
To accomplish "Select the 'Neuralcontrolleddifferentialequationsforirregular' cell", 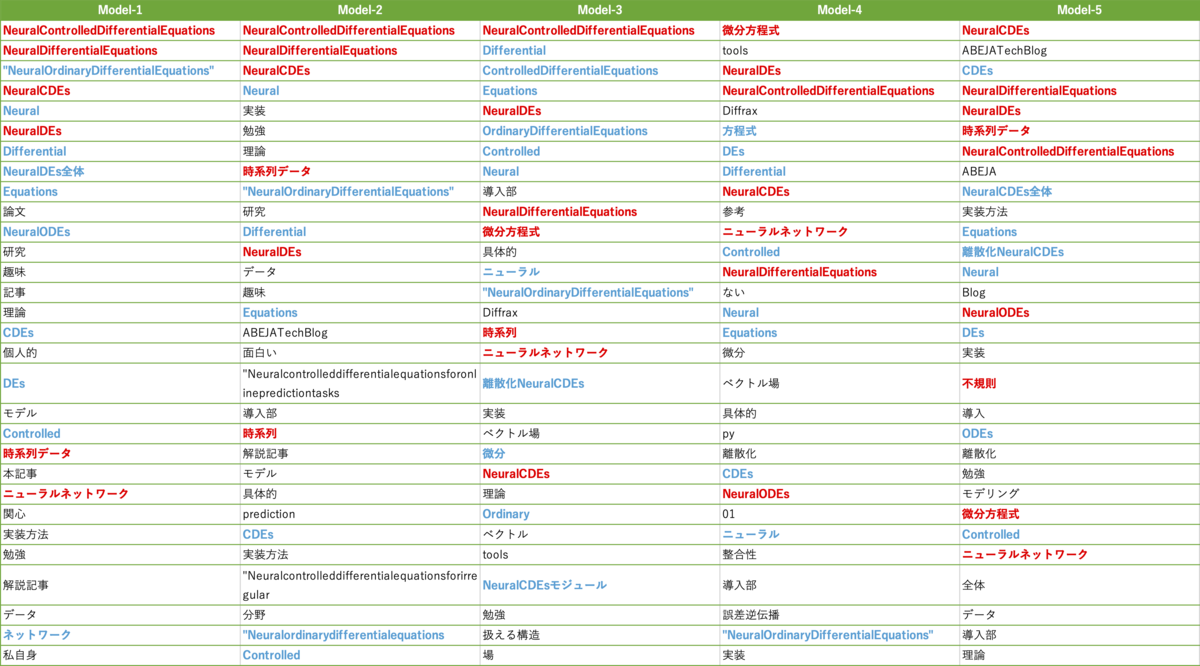I will [360, 585].
